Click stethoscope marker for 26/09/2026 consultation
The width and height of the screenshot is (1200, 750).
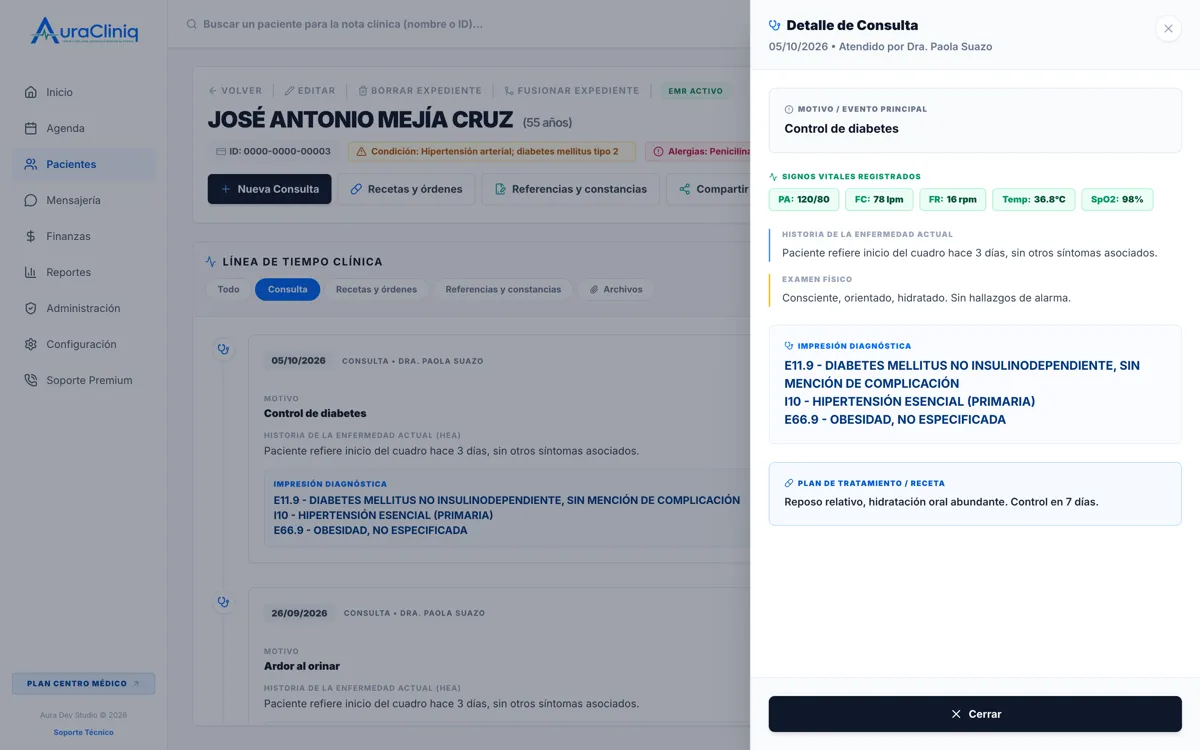223,602
